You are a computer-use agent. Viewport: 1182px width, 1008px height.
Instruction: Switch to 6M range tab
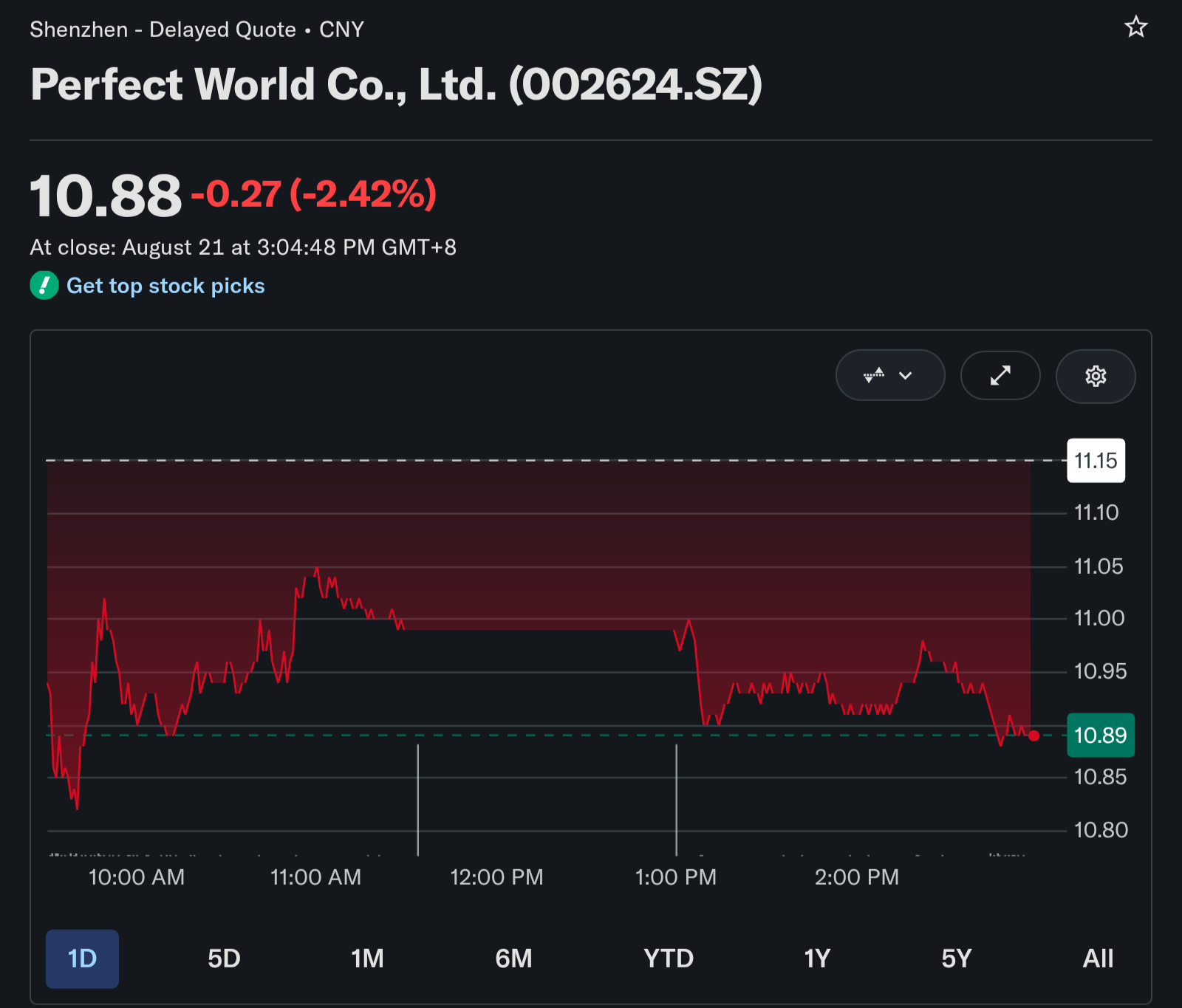pos(513,959)
